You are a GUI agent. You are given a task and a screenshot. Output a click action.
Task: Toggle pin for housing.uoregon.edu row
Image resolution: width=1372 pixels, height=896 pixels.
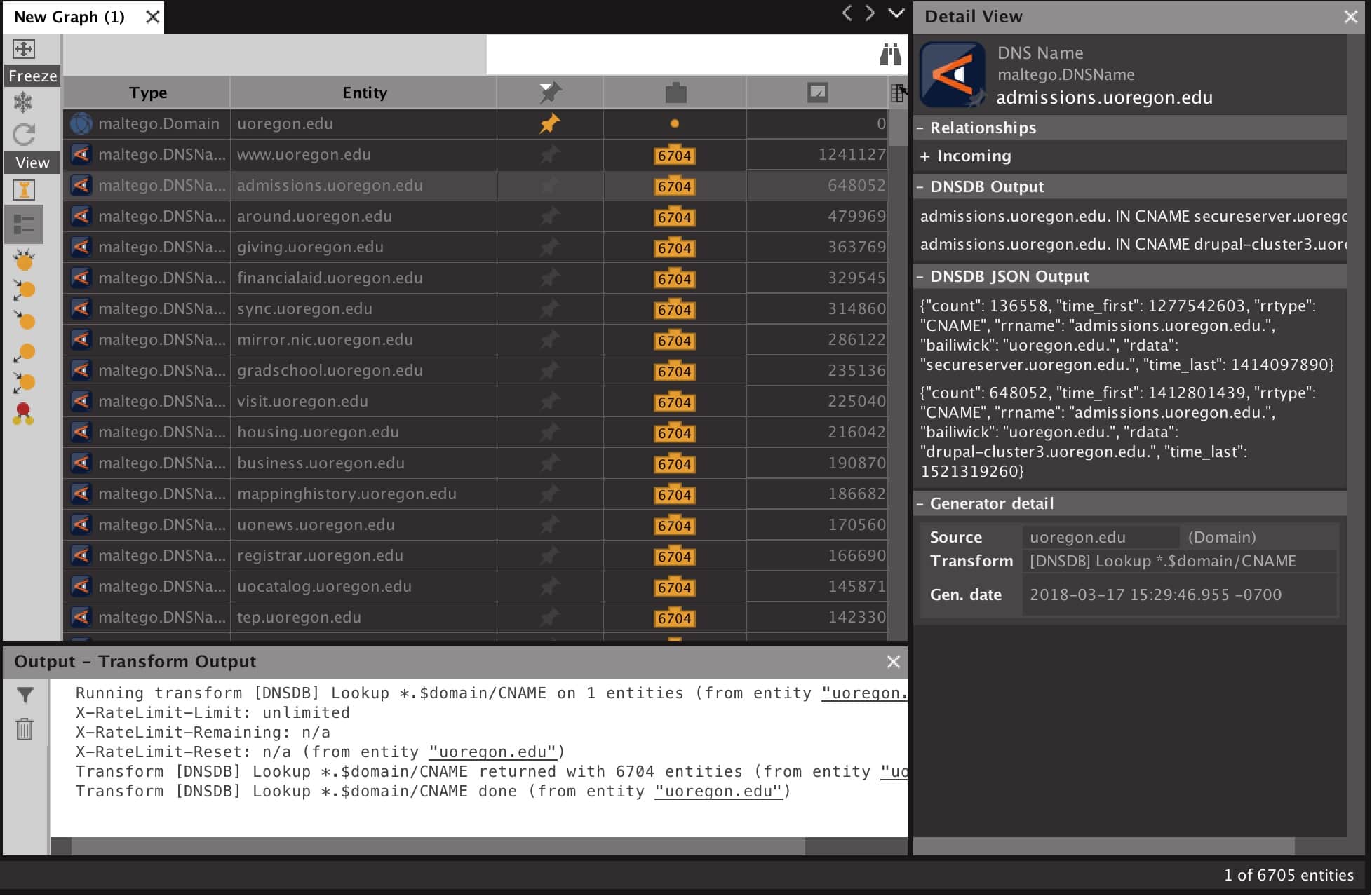pyautogui.click(x=550, y=433)
